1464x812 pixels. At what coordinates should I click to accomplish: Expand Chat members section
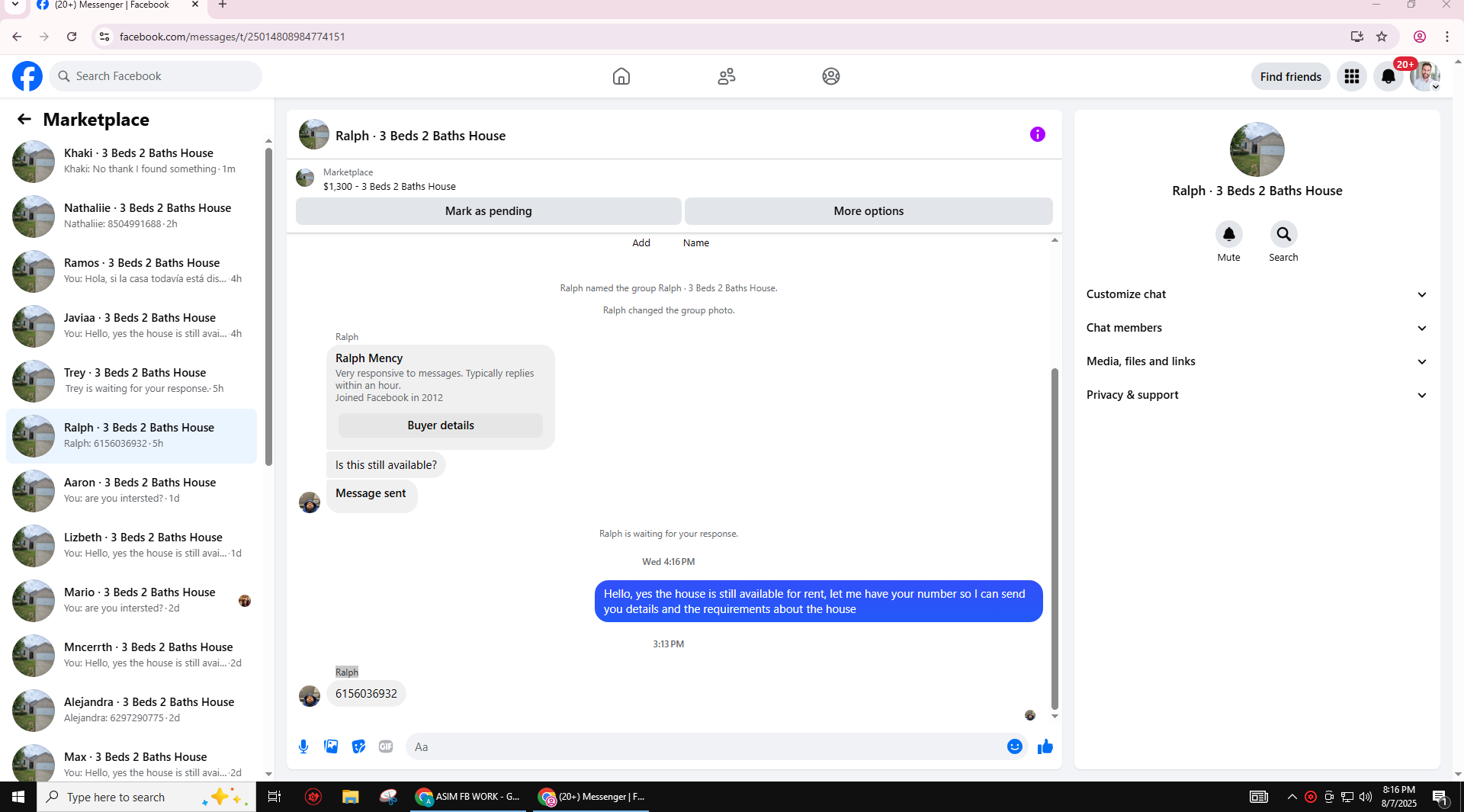tap(1257, 328)
